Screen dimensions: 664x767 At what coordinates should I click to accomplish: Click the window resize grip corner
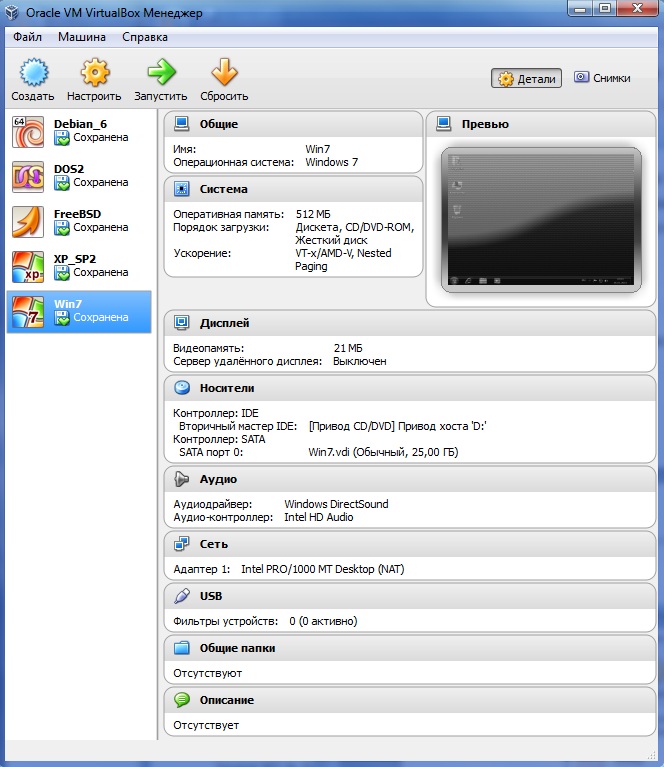pyautogui.click(x=651, y=755)
